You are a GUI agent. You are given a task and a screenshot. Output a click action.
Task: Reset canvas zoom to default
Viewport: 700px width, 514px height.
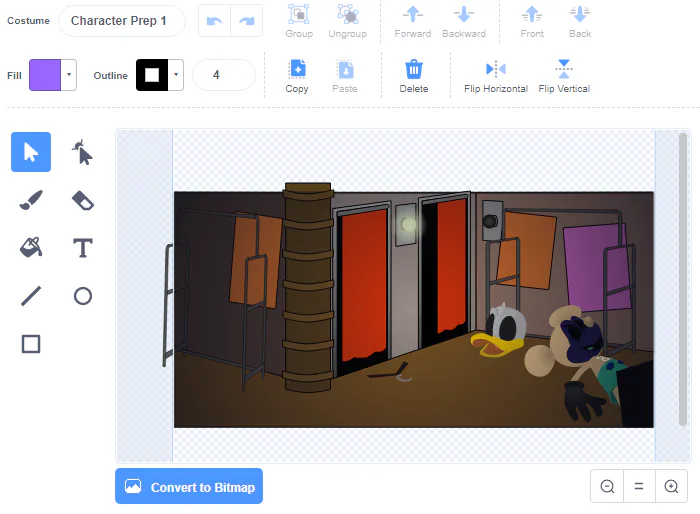[639, 486]
